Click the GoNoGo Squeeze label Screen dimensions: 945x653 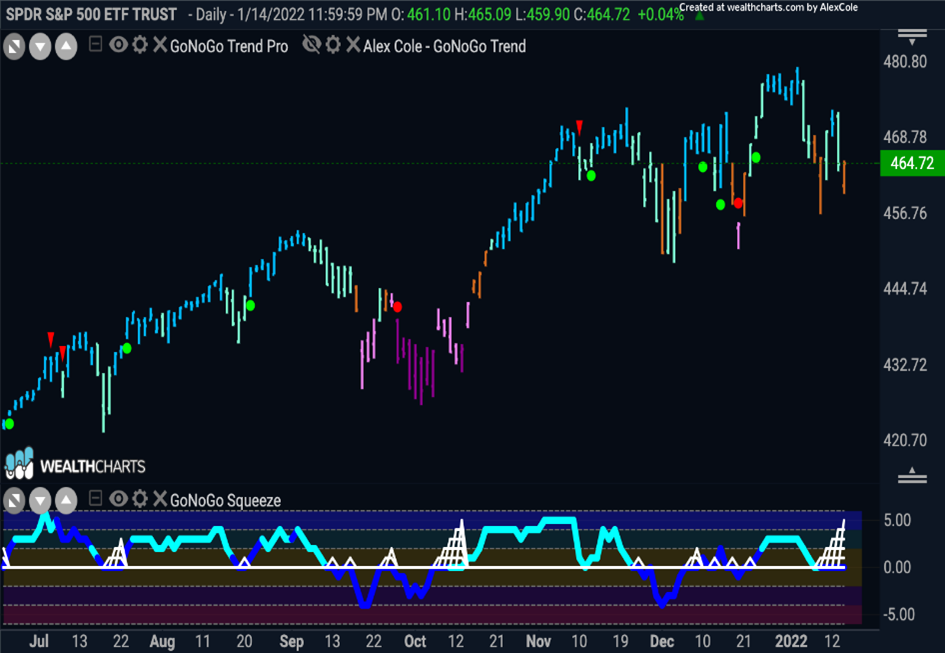point(225,500)
